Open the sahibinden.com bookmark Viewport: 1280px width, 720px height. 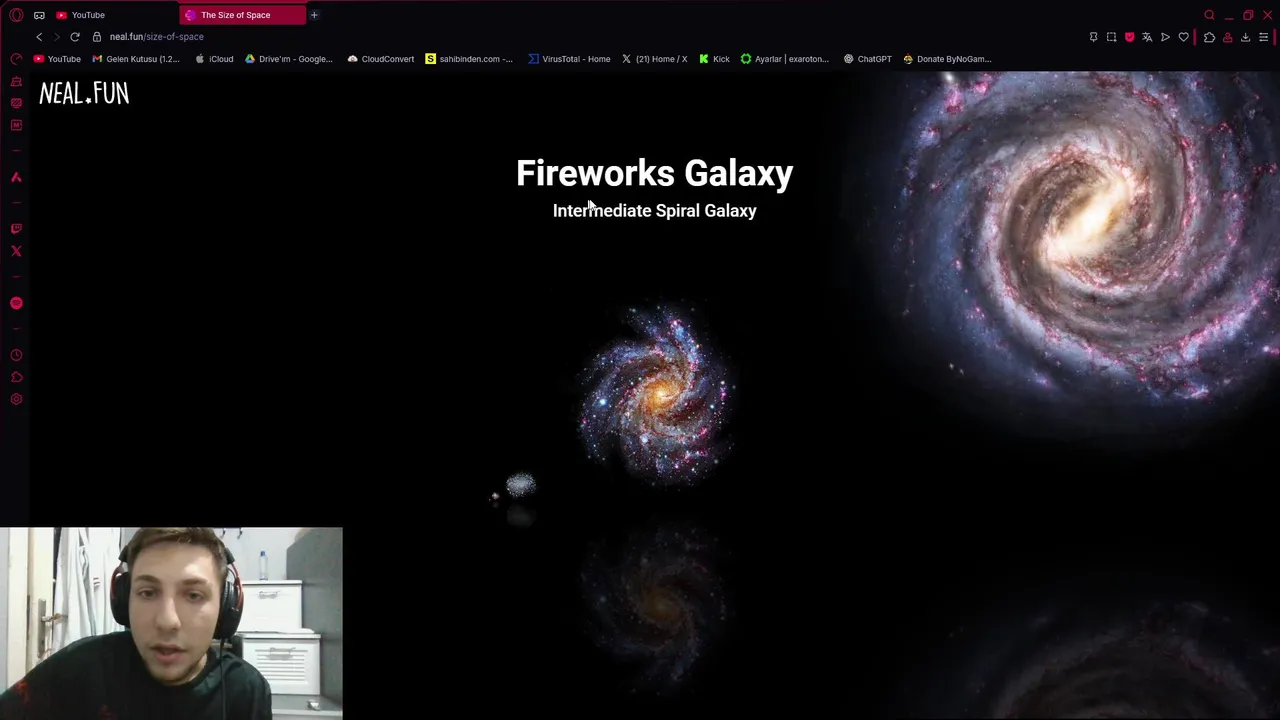pyautogui.click(x=469, y=59)
